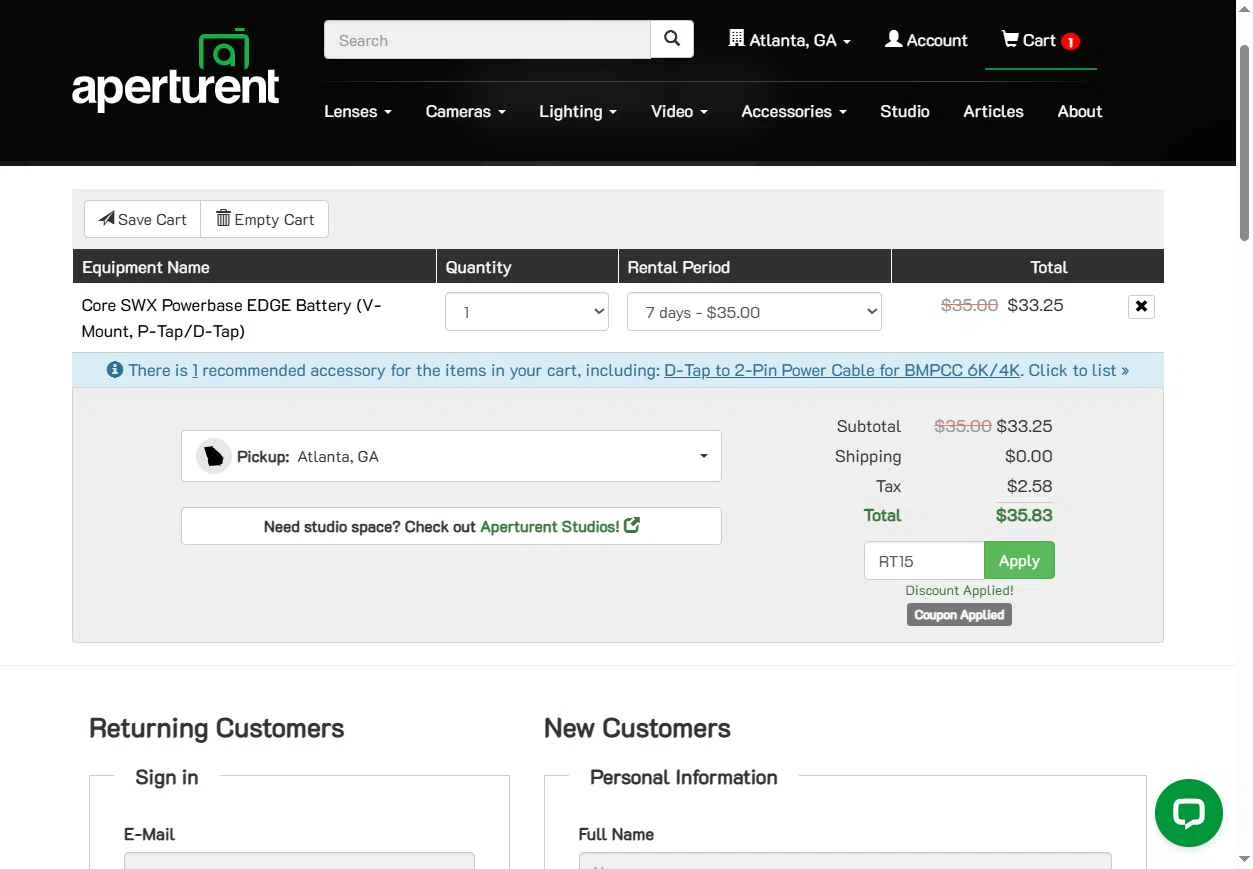Remove the Core SWX battery from cart
Image resolution: width=1253 pixels, height=869 pixels.
point(1141,307)
